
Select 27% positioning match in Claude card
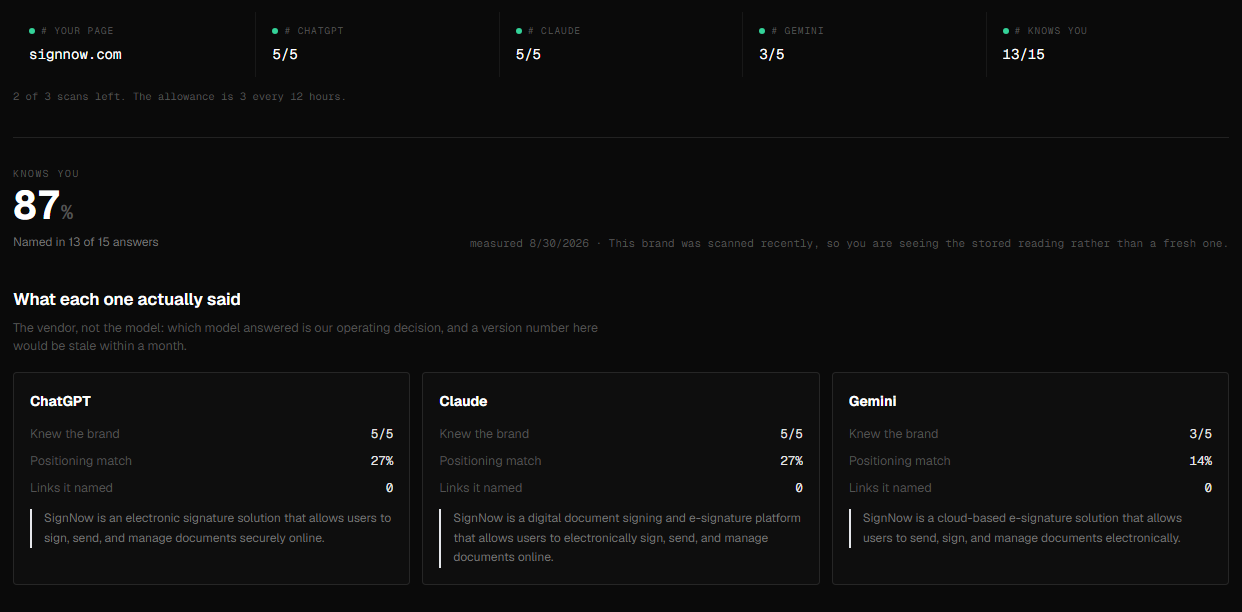tap(791, 461)
